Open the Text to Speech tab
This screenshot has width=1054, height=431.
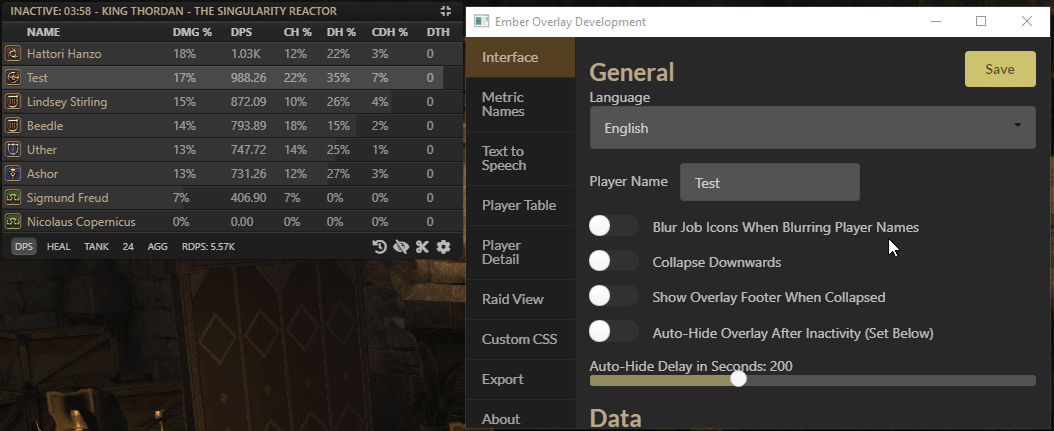point(520,158)
